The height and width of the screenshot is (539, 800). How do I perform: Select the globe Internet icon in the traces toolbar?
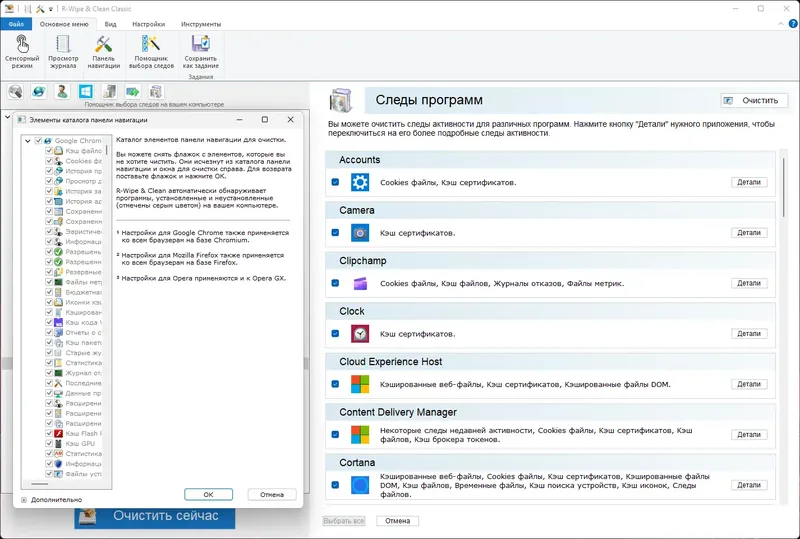click(39, 92)
